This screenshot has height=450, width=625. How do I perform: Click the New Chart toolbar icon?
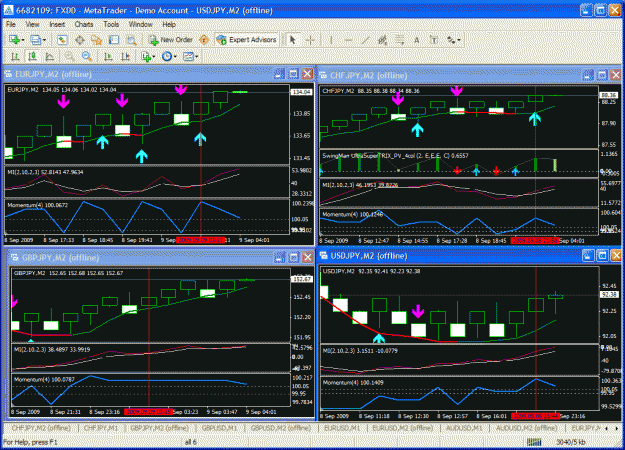(x=14, y=40)
